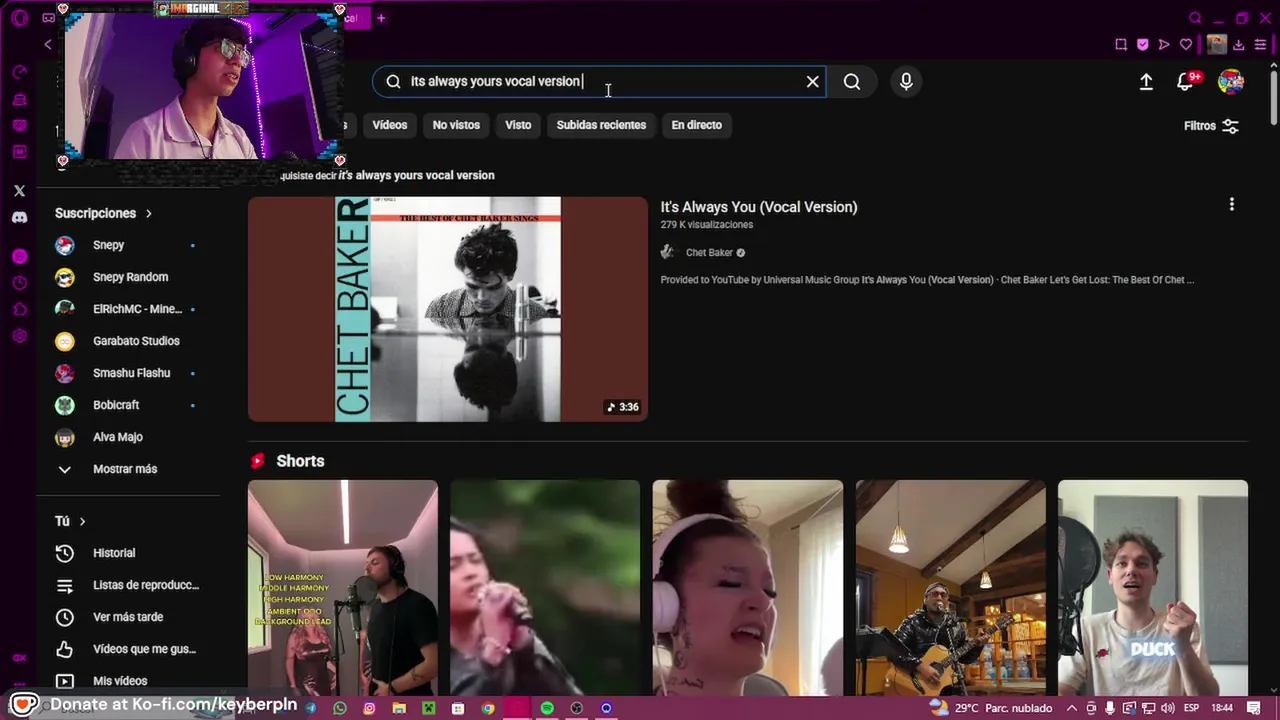This screenshot has height=720, width=1280.
Task: Open WhatsApp from the taskbar
Action: pos(340,708)
